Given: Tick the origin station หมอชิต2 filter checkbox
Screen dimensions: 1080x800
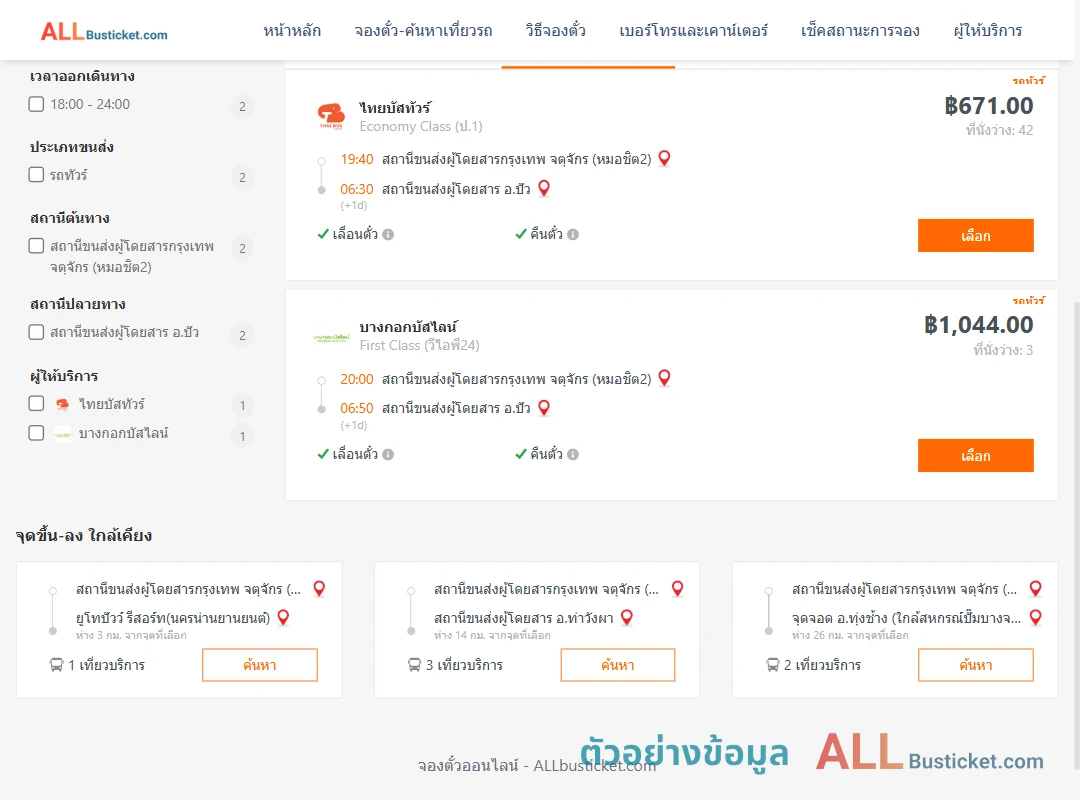Looking at the screenshot, I should (x=37, y=246).
